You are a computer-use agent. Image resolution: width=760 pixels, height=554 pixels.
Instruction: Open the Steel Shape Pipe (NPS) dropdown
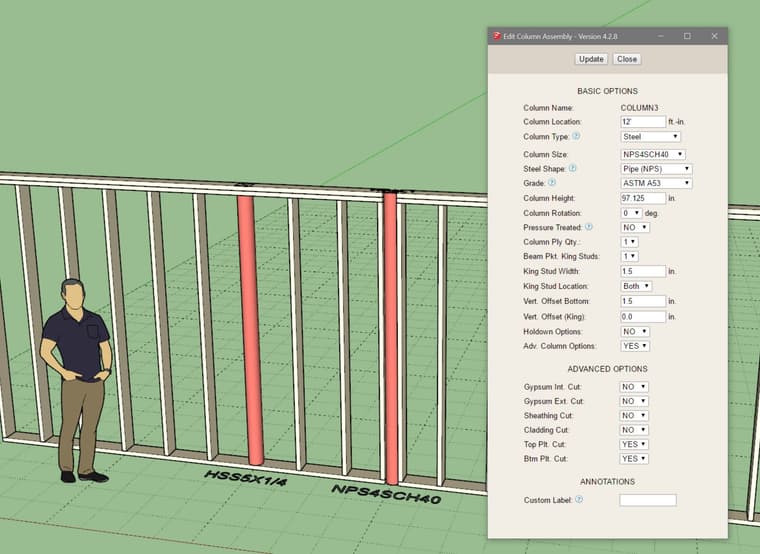[x=656, y=169]
